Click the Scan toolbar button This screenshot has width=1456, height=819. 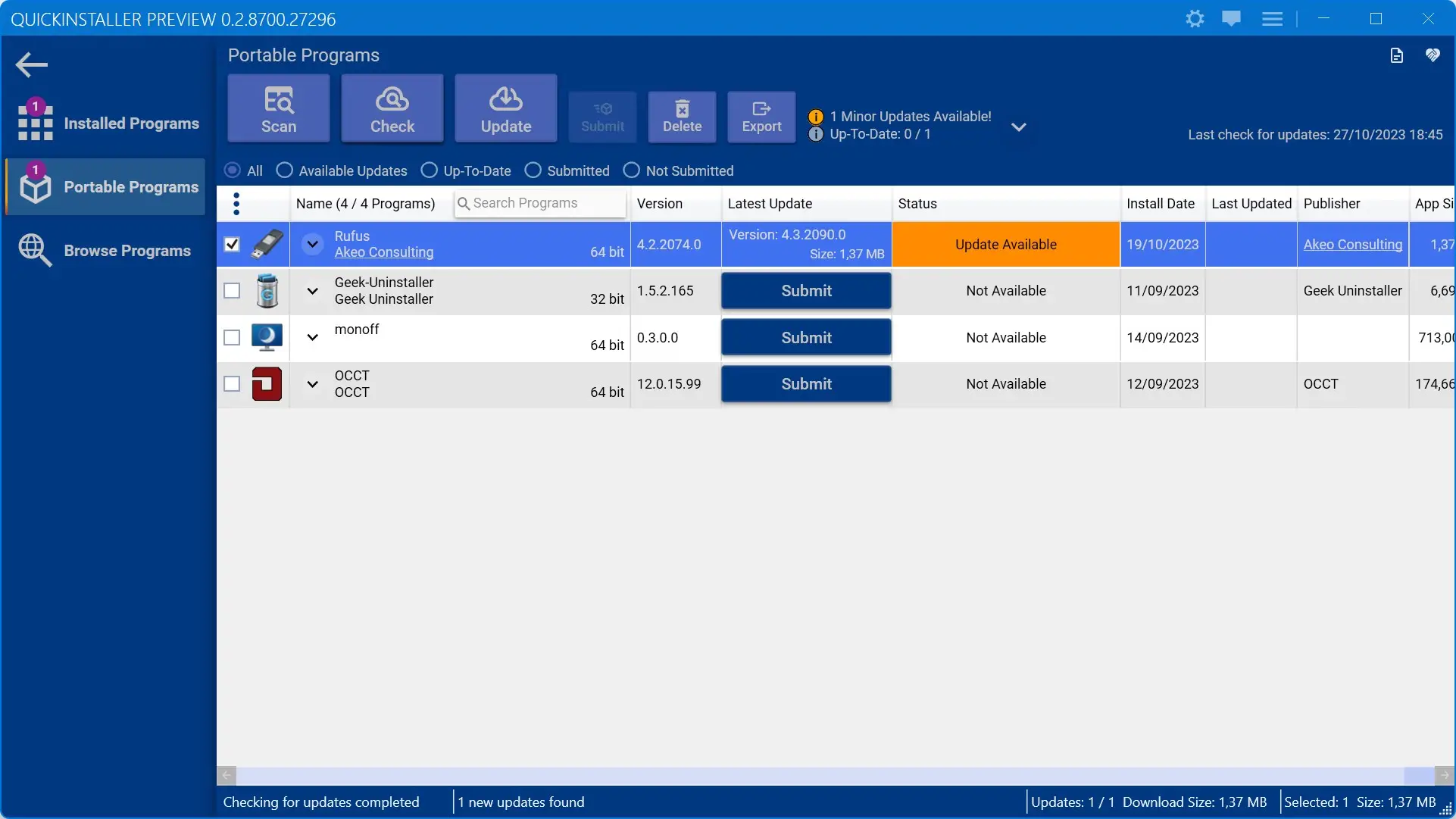pyautogui.click(x=279, y=109)
